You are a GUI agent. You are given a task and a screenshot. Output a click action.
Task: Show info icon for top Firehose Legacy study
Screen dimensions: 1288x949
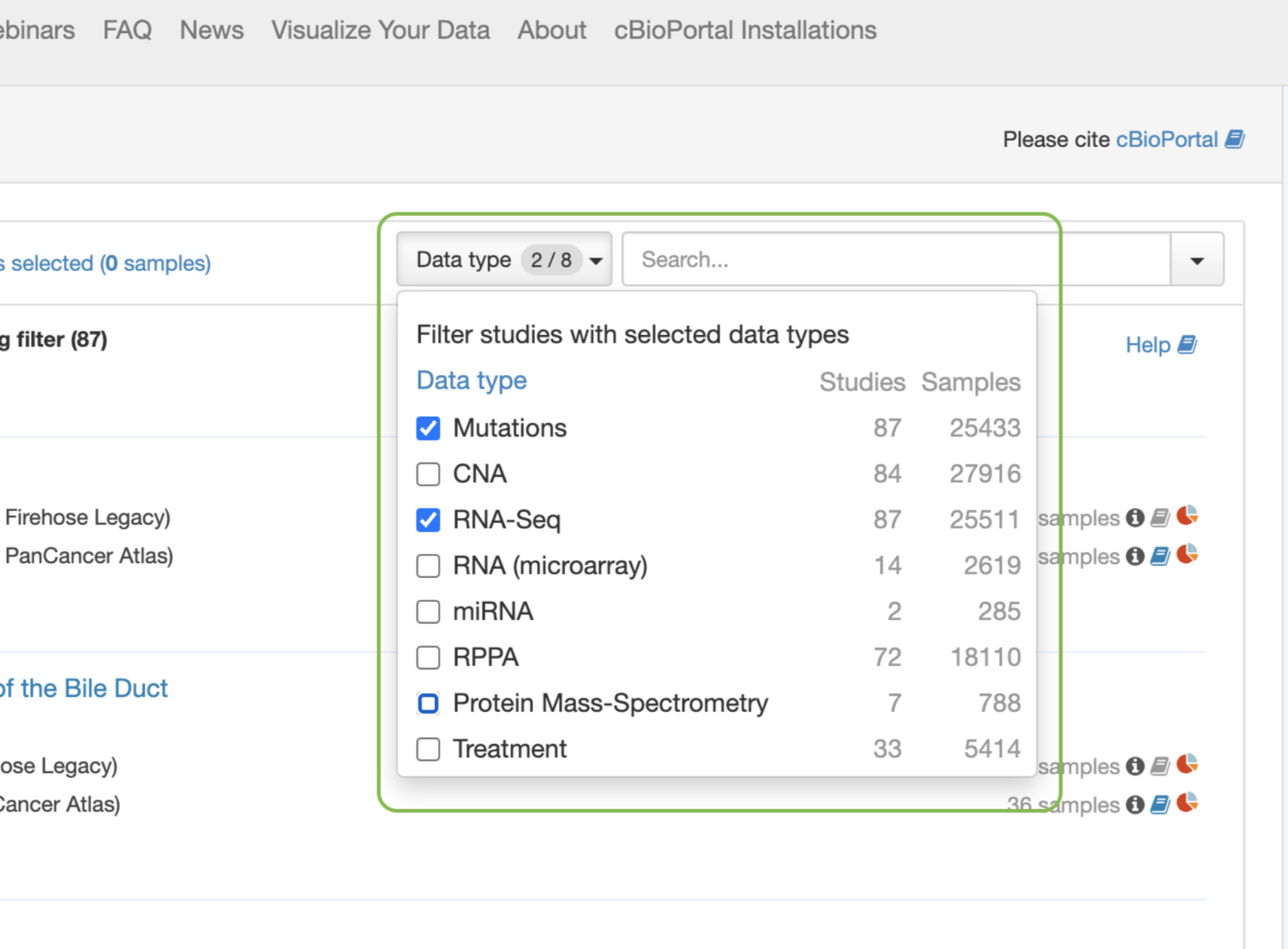[x=1135, y=517]
